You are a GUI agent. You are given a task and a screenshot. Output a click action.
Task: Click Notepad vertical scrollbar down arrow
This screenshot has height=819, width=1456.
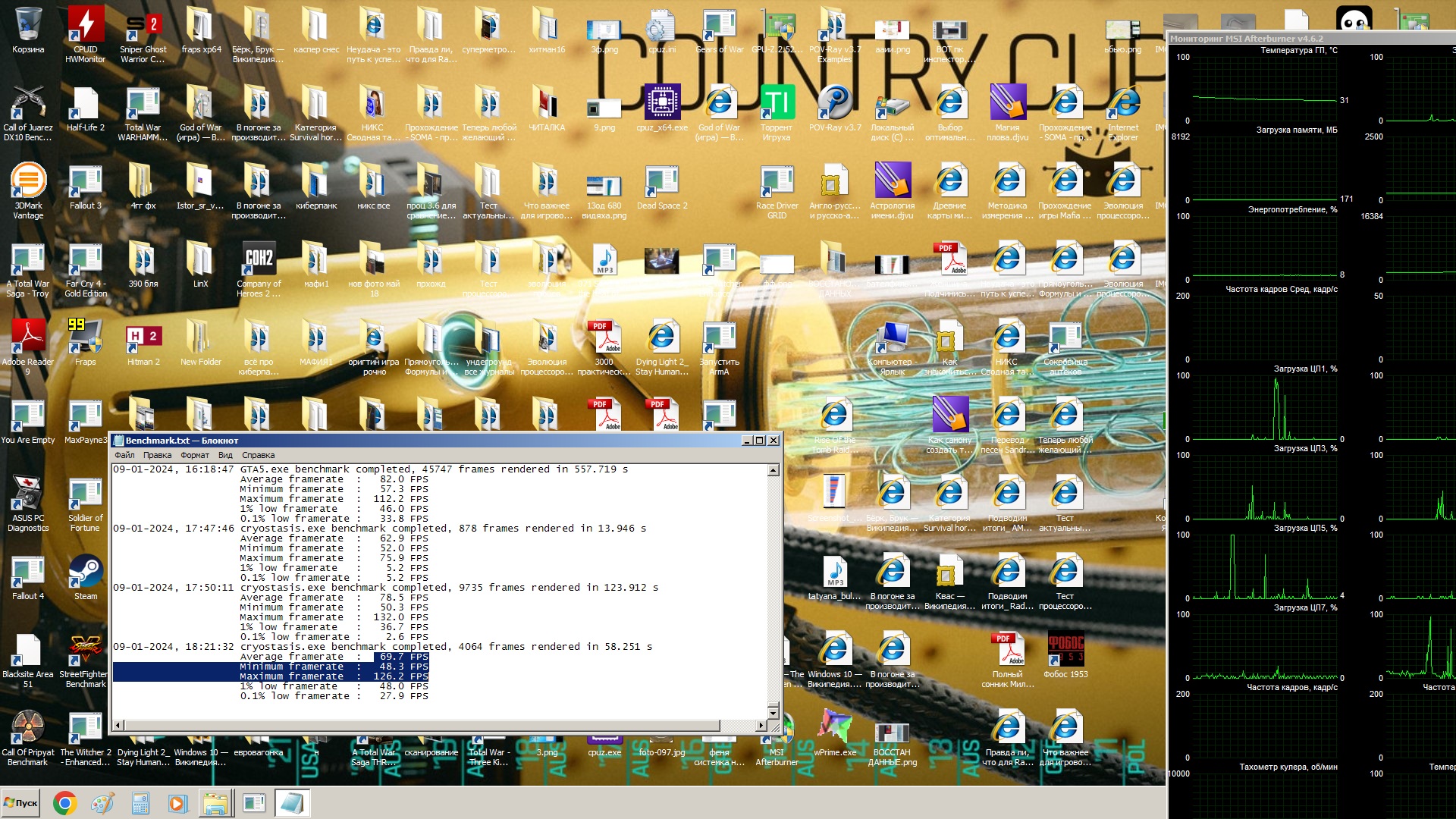773,712
